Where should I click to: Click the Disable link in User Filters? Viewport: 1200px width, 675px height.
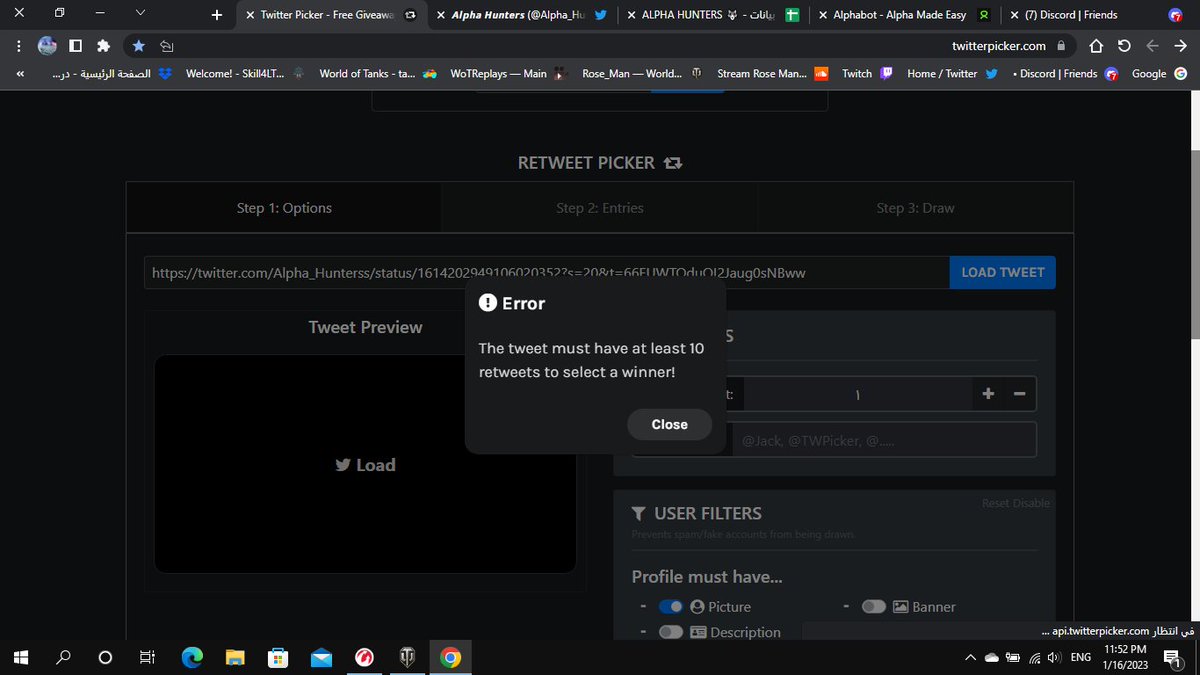1032,503
